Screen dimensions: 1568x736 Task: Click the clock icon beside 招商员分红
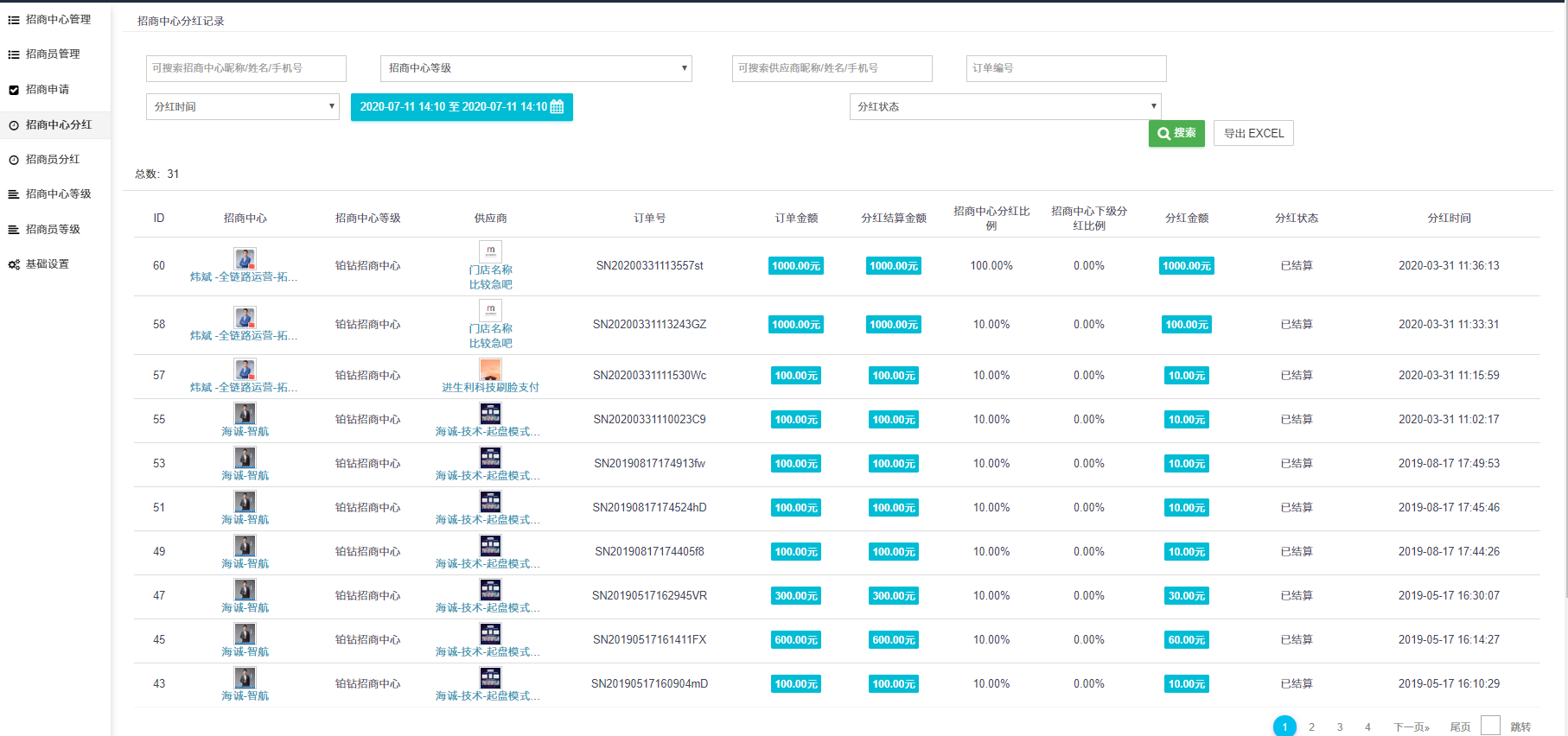click(x=14, y=160)
